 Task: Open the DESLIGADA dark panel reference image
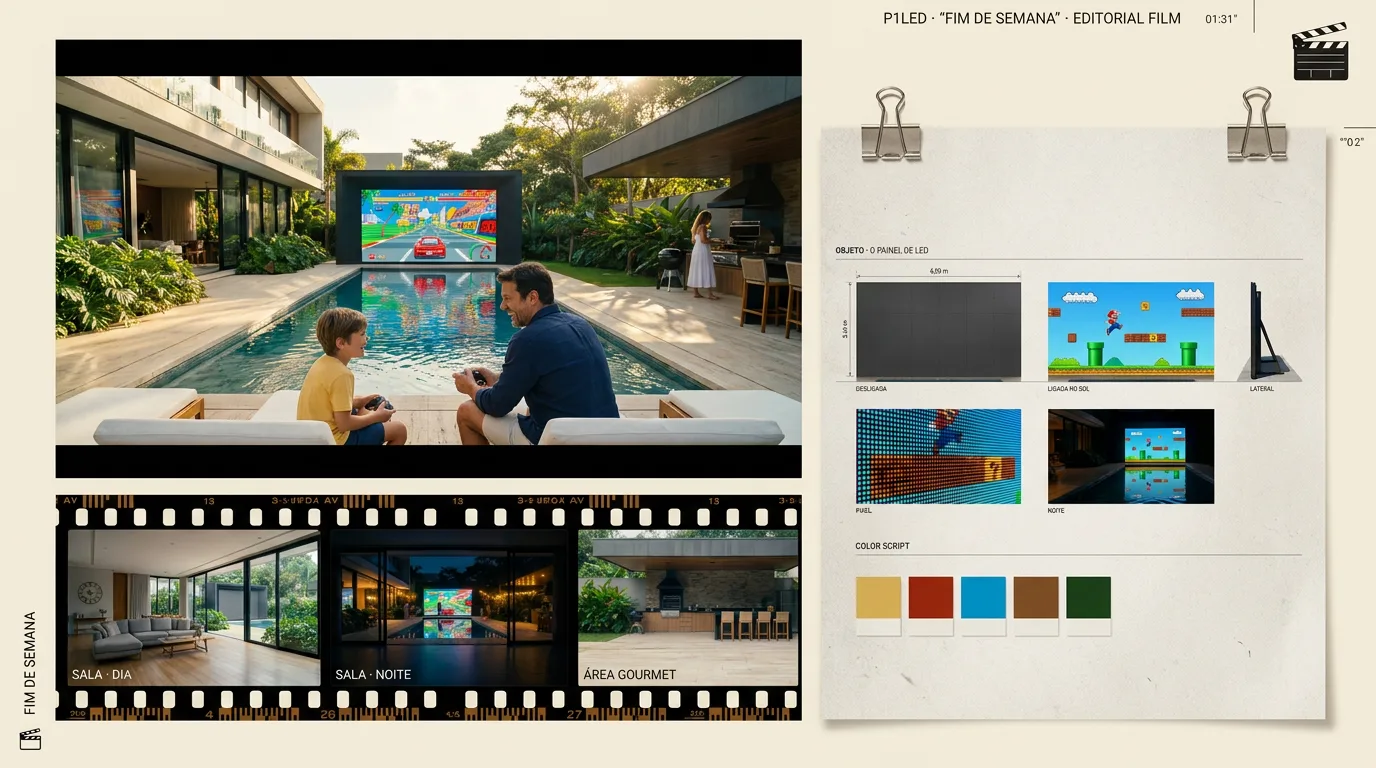(938, 331)
